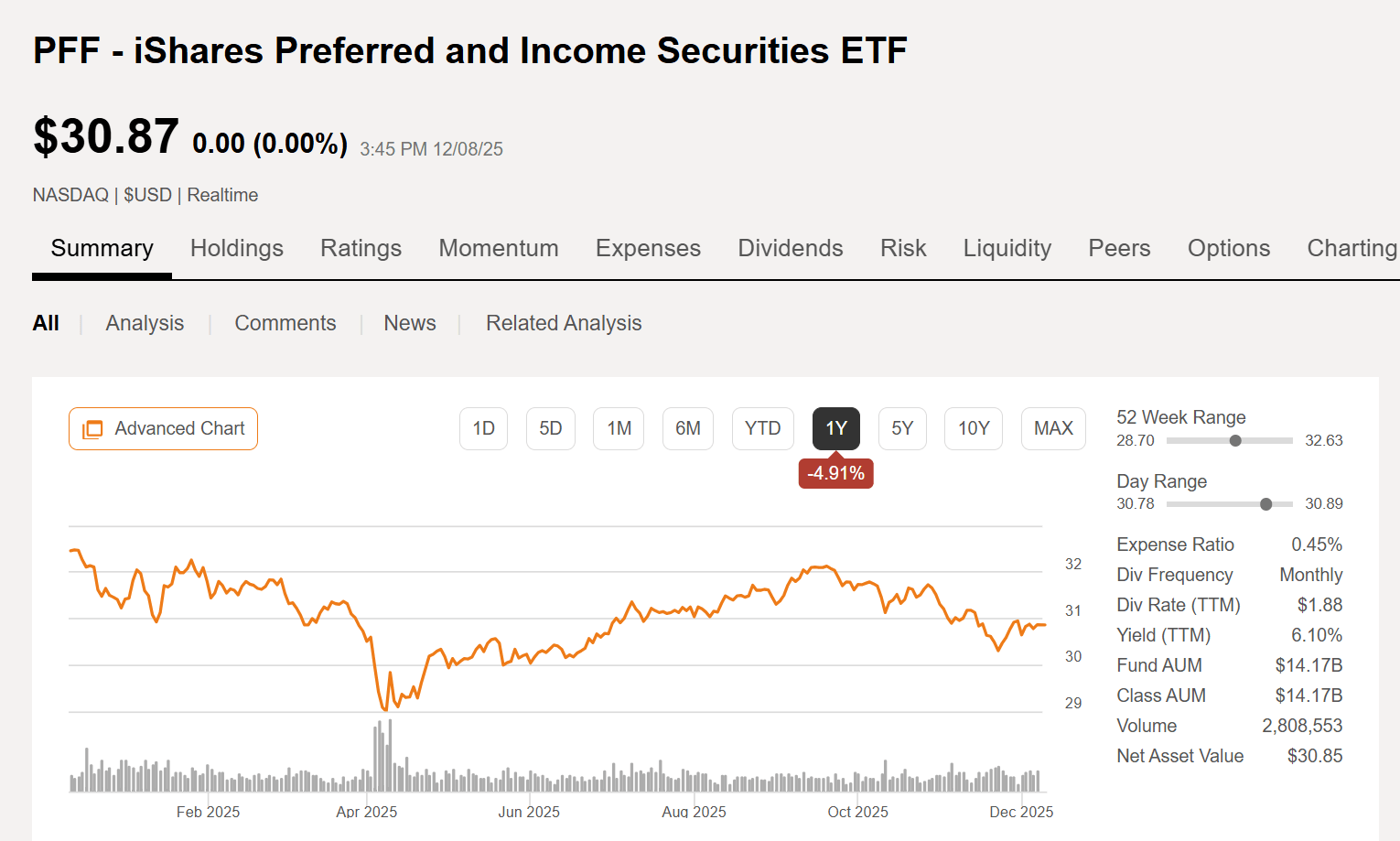Open the Ratings tab
This screenshot has width=1400, height=841.
pyautogui.click(x=361, y=248)
